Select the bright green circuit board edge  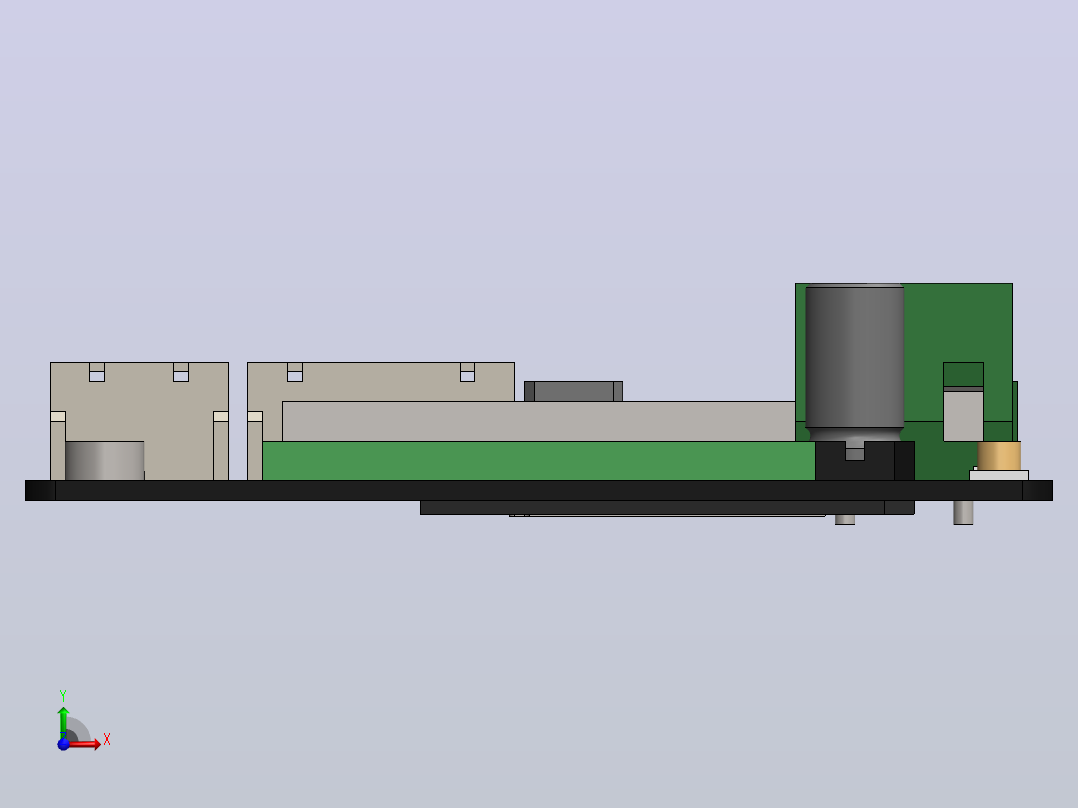coord(539,461)
